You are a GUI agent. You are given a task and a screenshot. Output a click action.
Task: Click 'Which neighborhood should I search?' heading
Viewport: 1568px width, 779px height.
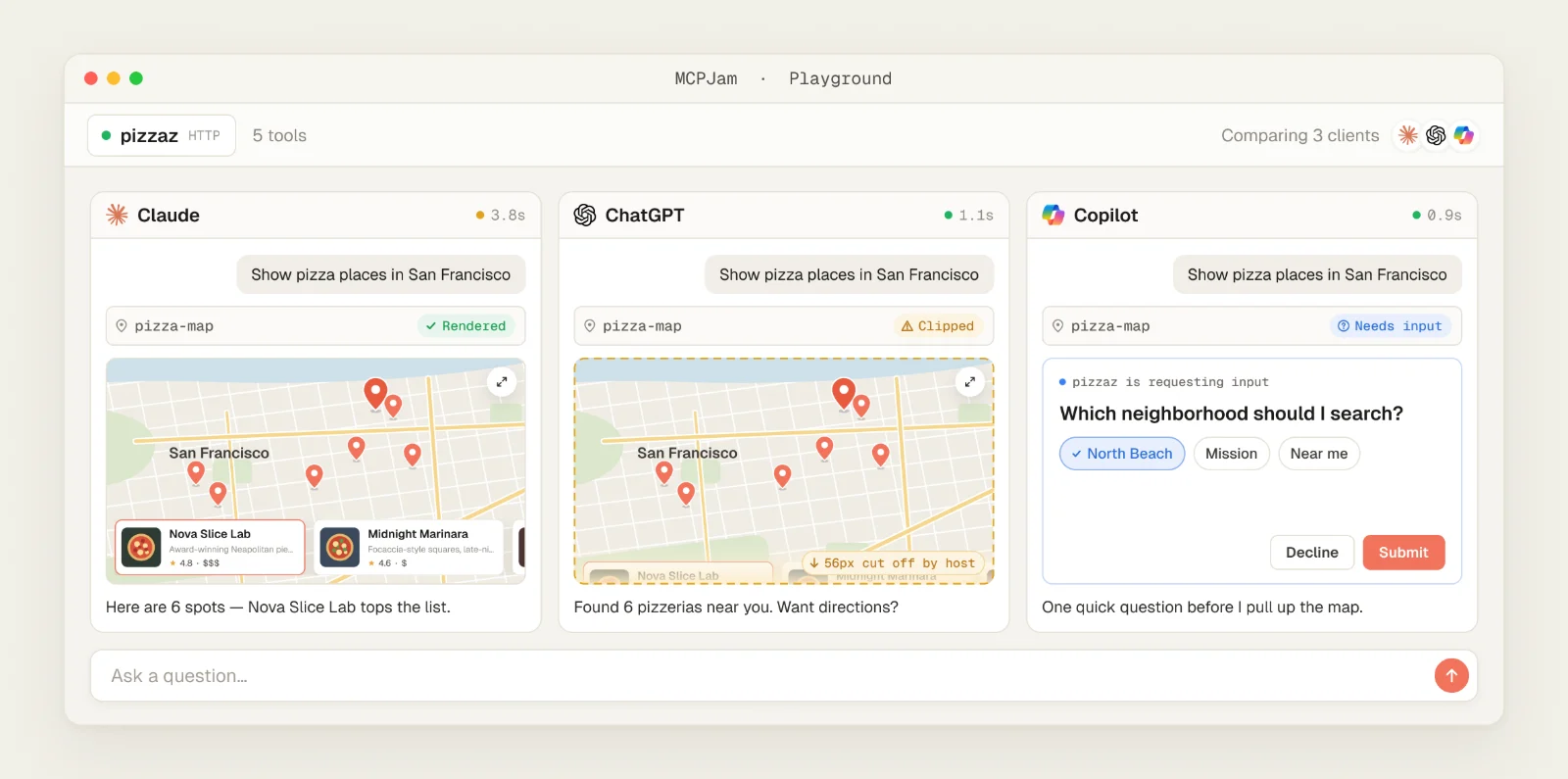point(1231,414)
